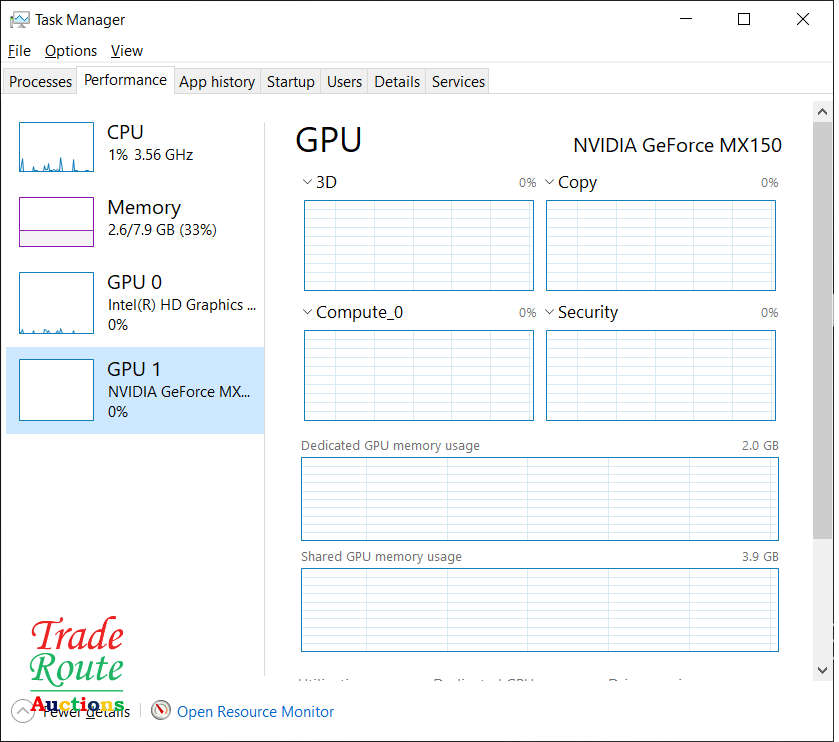Screen dimensions: 839x742
Task: Open the Copy engine dropdown
Action: point(550,182)
